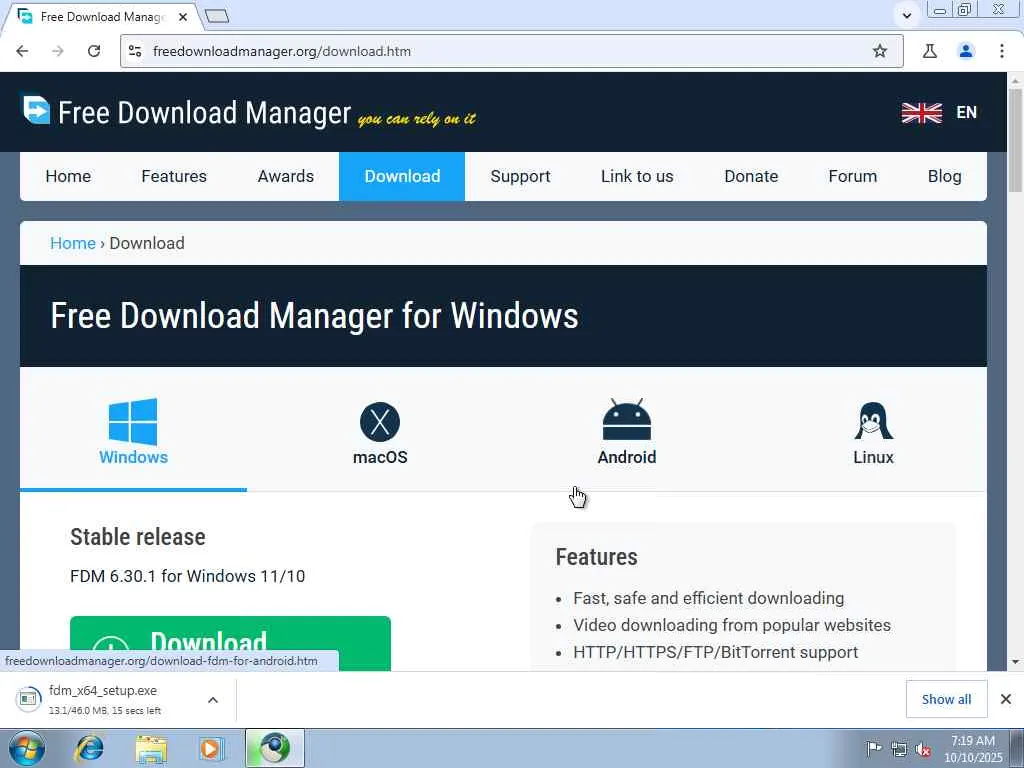Click the fdm_x64_setup.exe file icon

click(27, 699)
